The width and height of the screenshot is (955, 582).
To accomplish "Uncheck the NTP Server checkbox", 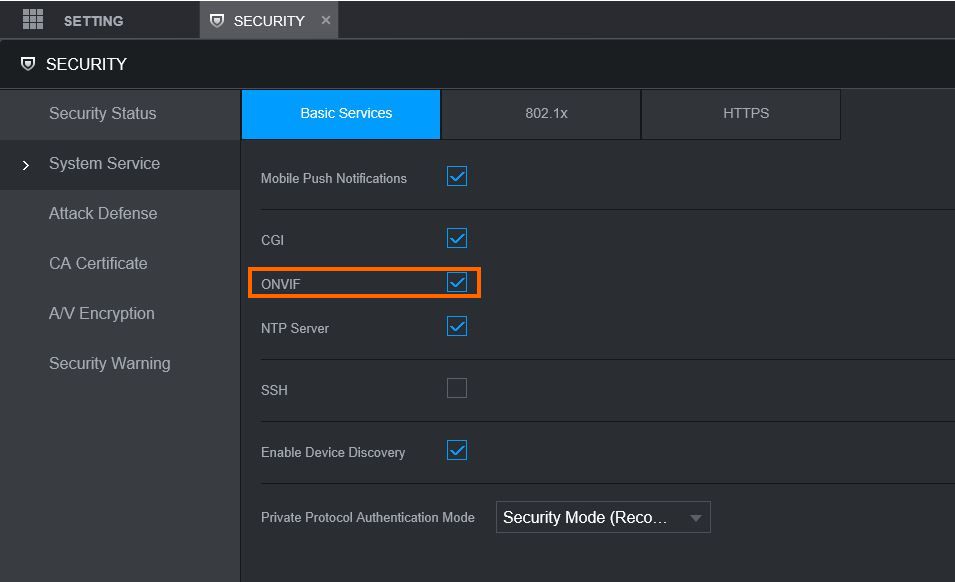I will click(x=457, y=327).
